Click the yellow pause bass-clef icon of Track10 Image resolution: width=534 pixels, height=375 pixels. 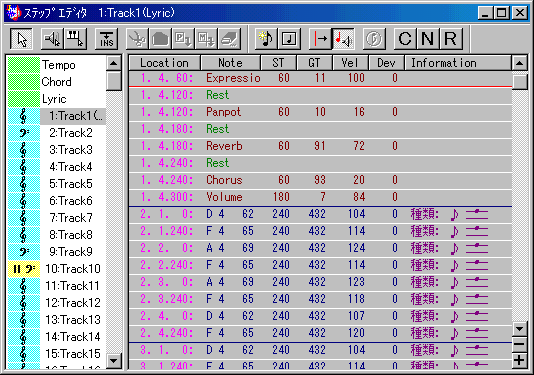(23, 269)
